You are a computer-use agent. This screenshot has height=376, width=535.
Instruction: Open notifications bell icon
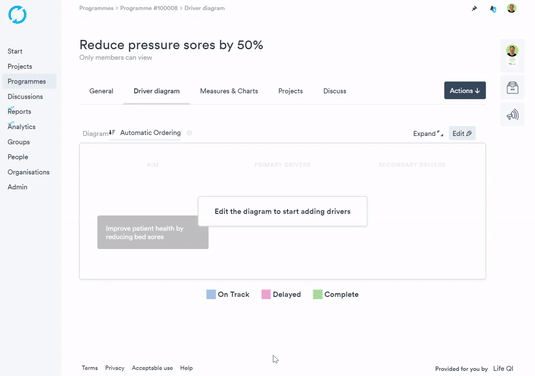[493, 9]
